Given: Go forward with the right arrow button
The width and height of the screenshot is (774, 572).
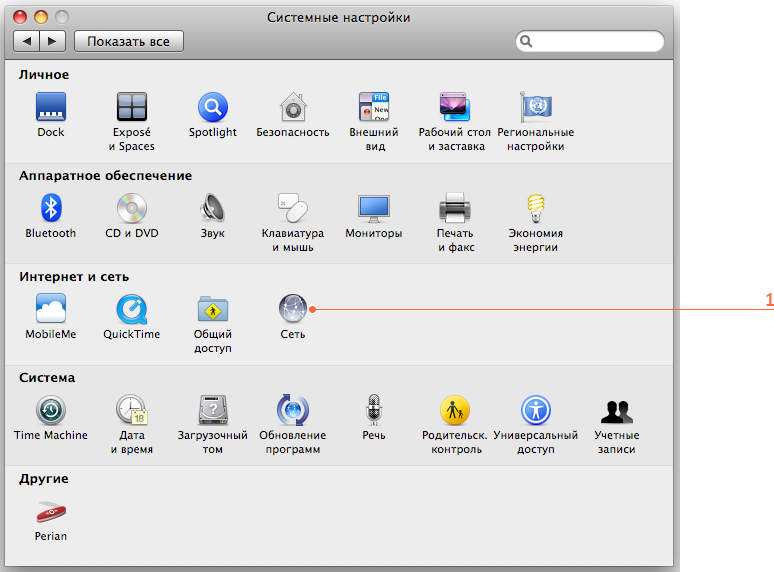Looking at the screenshot, I should [x=53, y=41].
